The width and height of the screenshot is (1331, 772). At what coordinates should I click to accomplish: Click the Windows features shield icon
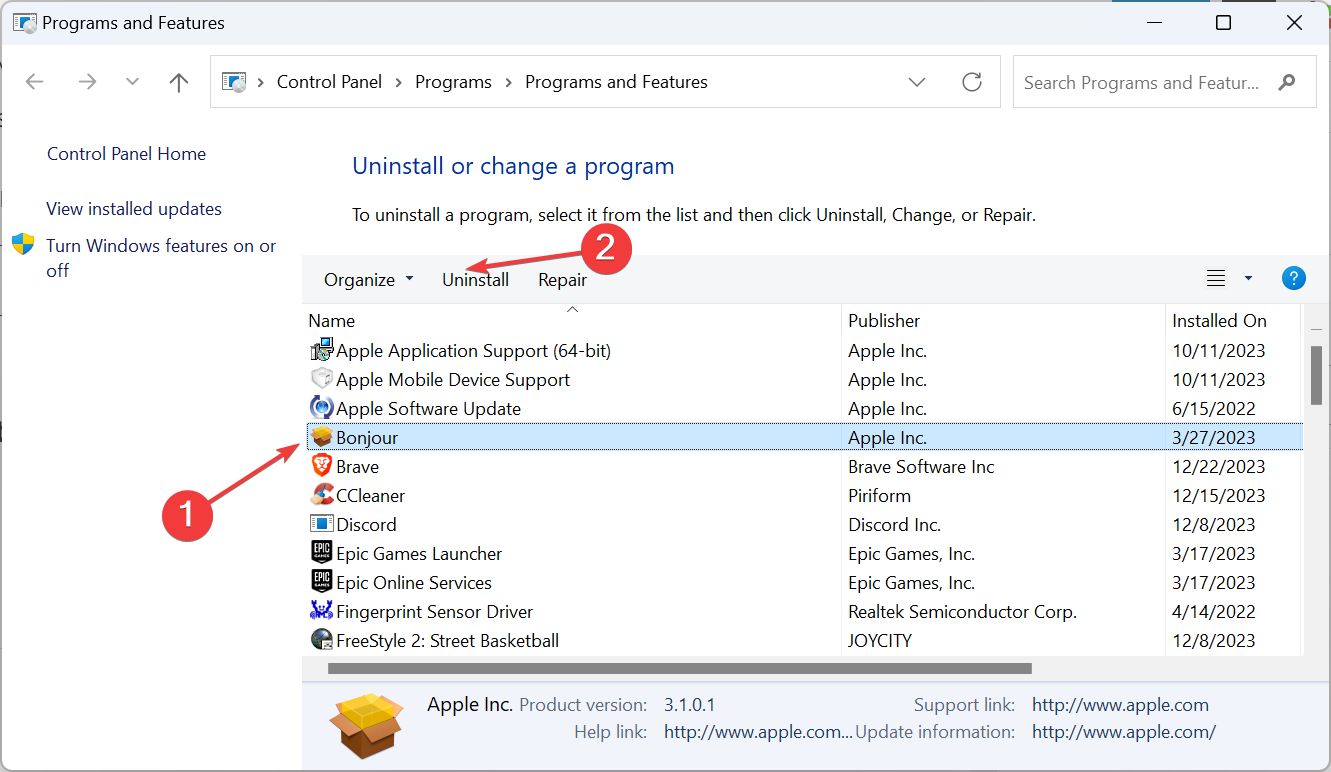[x=23, y=245]
